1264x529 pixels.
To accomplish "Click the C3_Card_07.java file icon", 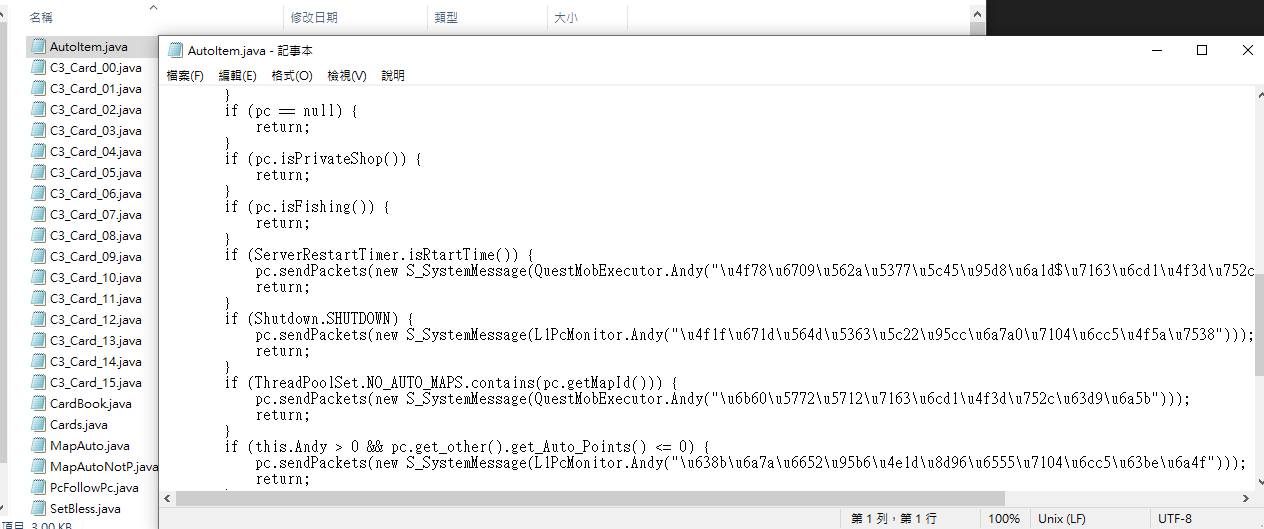I will point(38,214).
